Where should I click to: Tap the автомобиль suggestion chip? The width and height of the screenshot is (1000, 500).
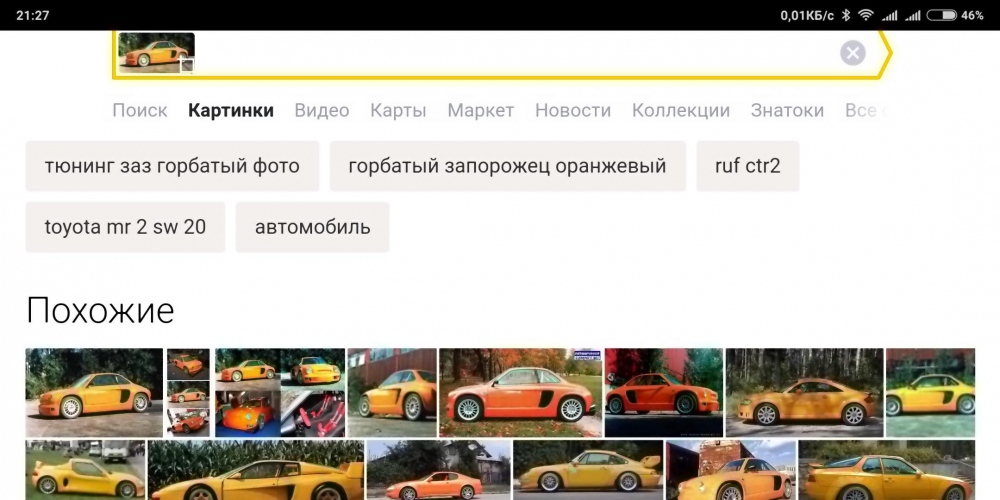(312, 227)
